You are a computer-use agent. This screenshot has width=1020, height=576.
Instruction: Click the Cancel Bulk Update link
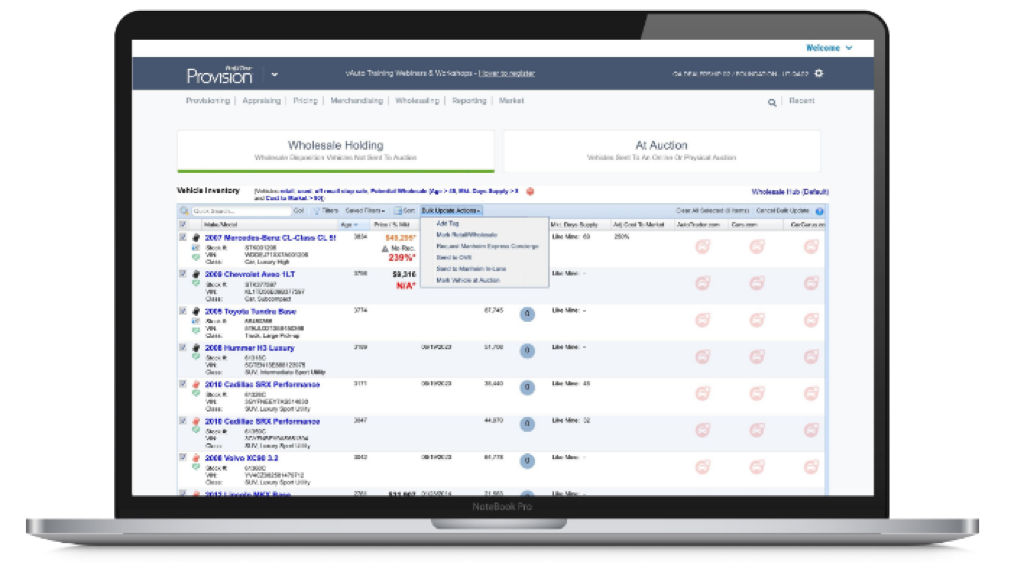[x=781, y=211]
